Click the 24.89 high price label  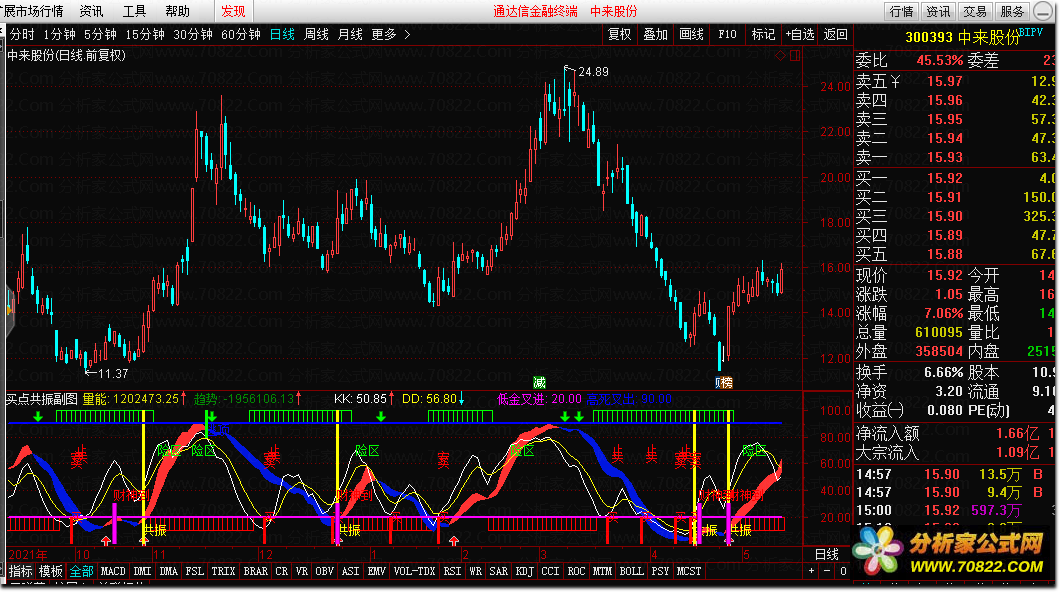pos(593,72)
